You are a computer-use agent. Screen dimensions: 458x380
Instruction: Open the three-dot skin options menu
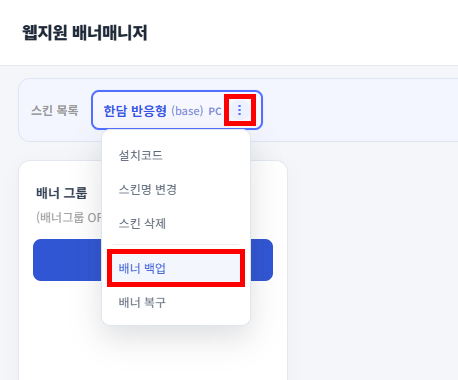pyautogui.click(x=240, y=110)
